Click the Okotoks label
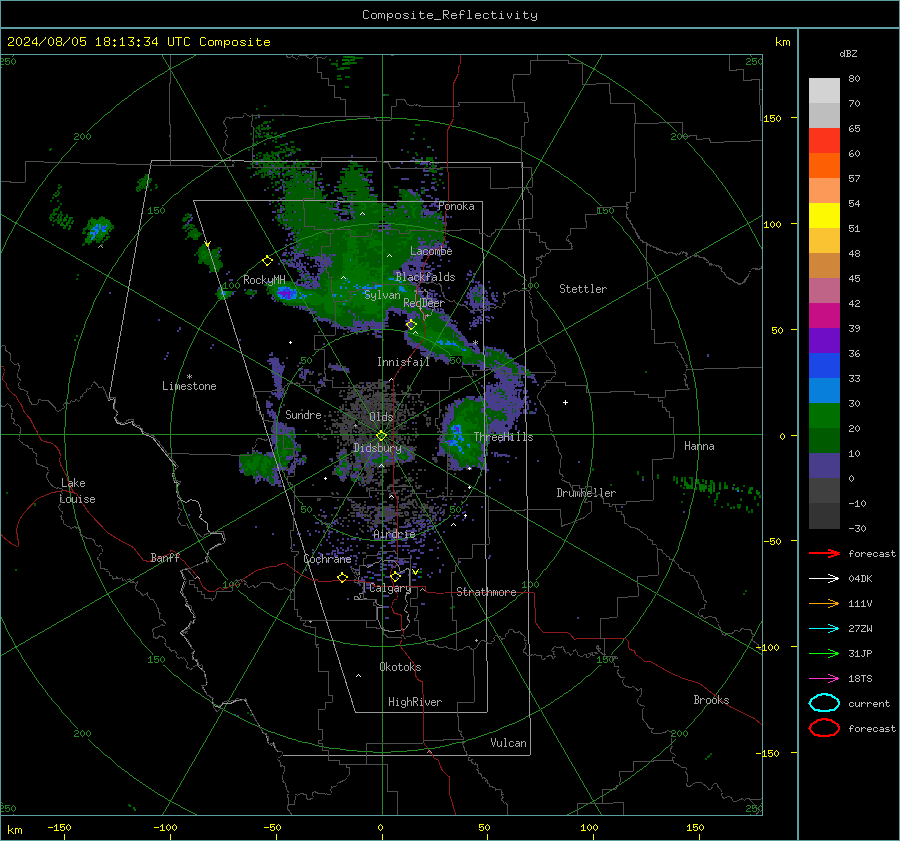The width and height of the screenshot is (900, 841). tap(400, 666)
